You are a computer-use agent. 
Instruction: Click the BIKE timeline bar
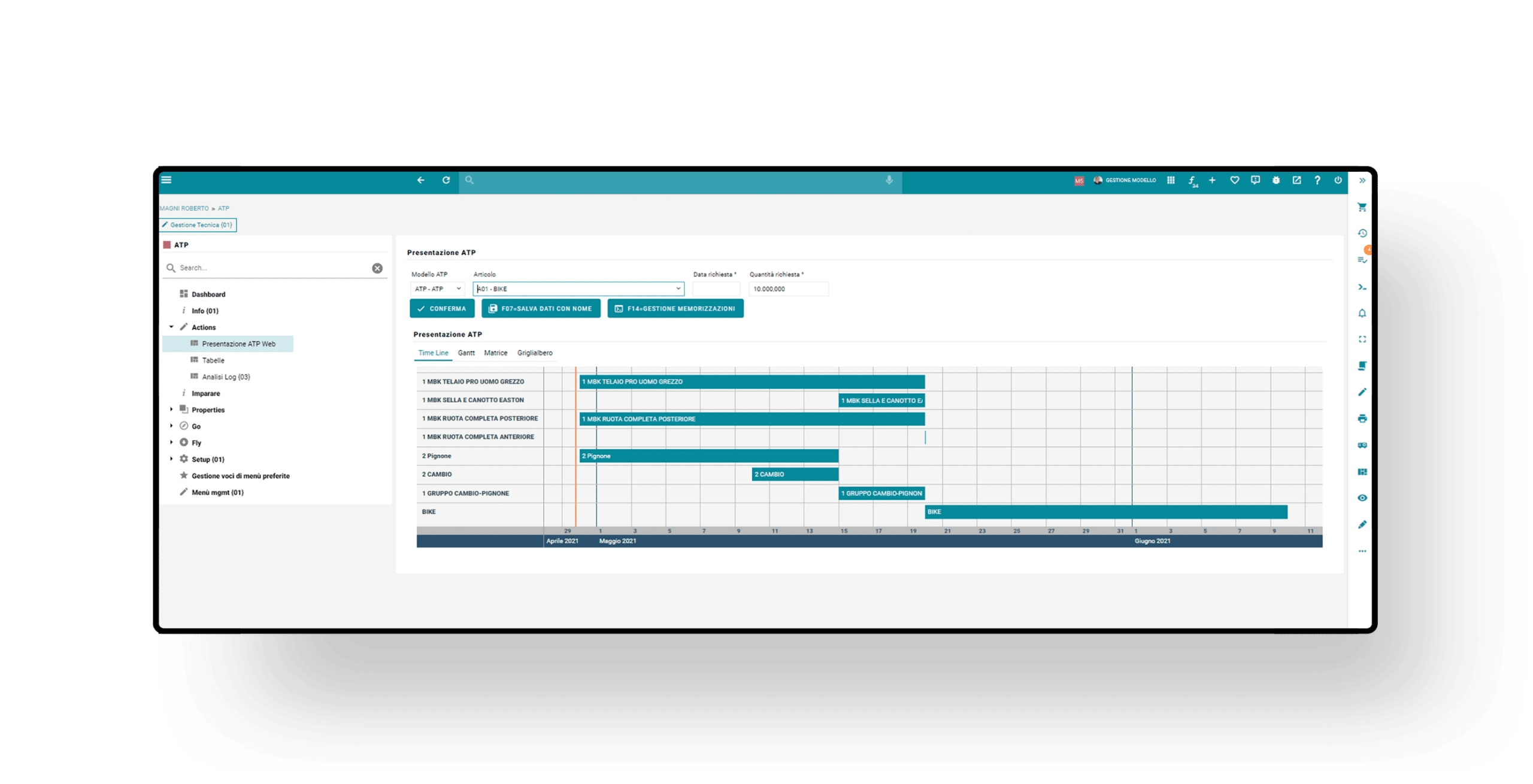tap(1105, 512)
